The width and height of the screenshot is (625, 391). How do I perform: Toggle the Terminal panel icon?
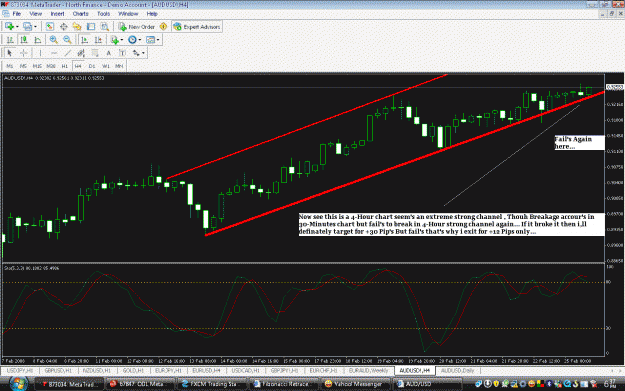tap(91, 27)
